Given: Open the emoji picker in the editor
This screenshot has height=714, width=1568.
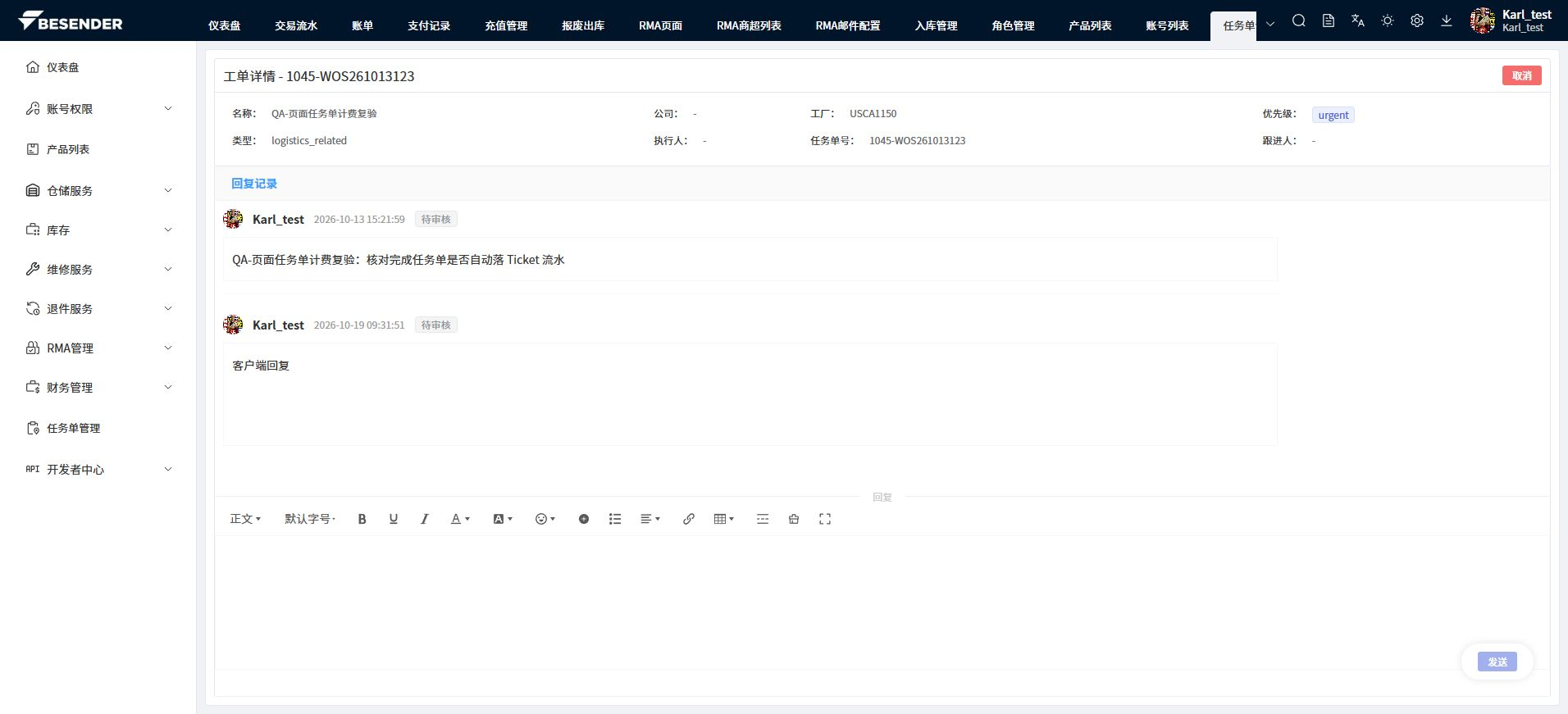Looking at the screenshot, I should [x=545, y=519].
